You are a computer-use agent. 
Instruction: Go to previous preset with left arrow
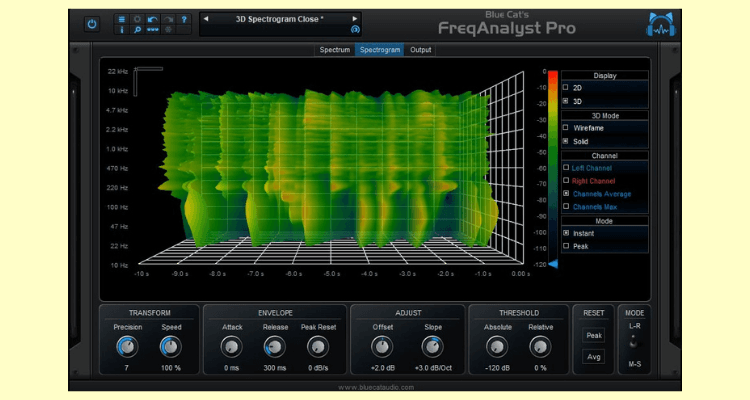coord(205,18)
